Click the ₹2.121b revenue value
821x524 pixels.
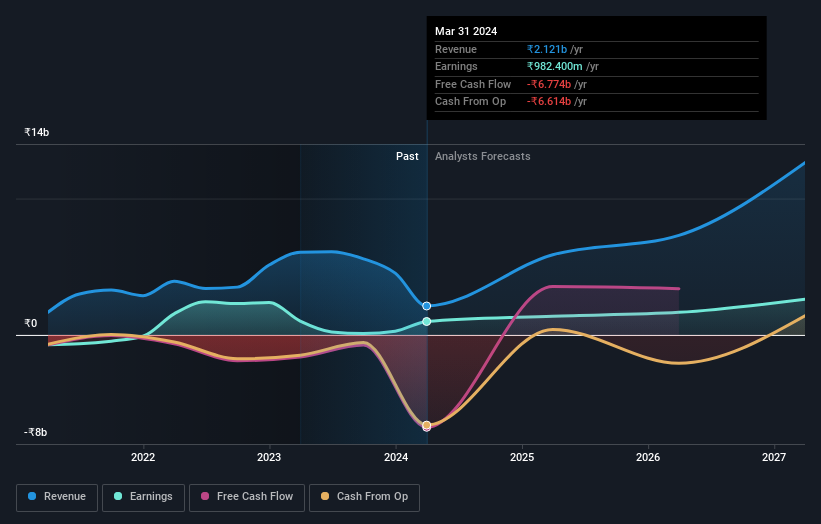(x=547, y=49)
